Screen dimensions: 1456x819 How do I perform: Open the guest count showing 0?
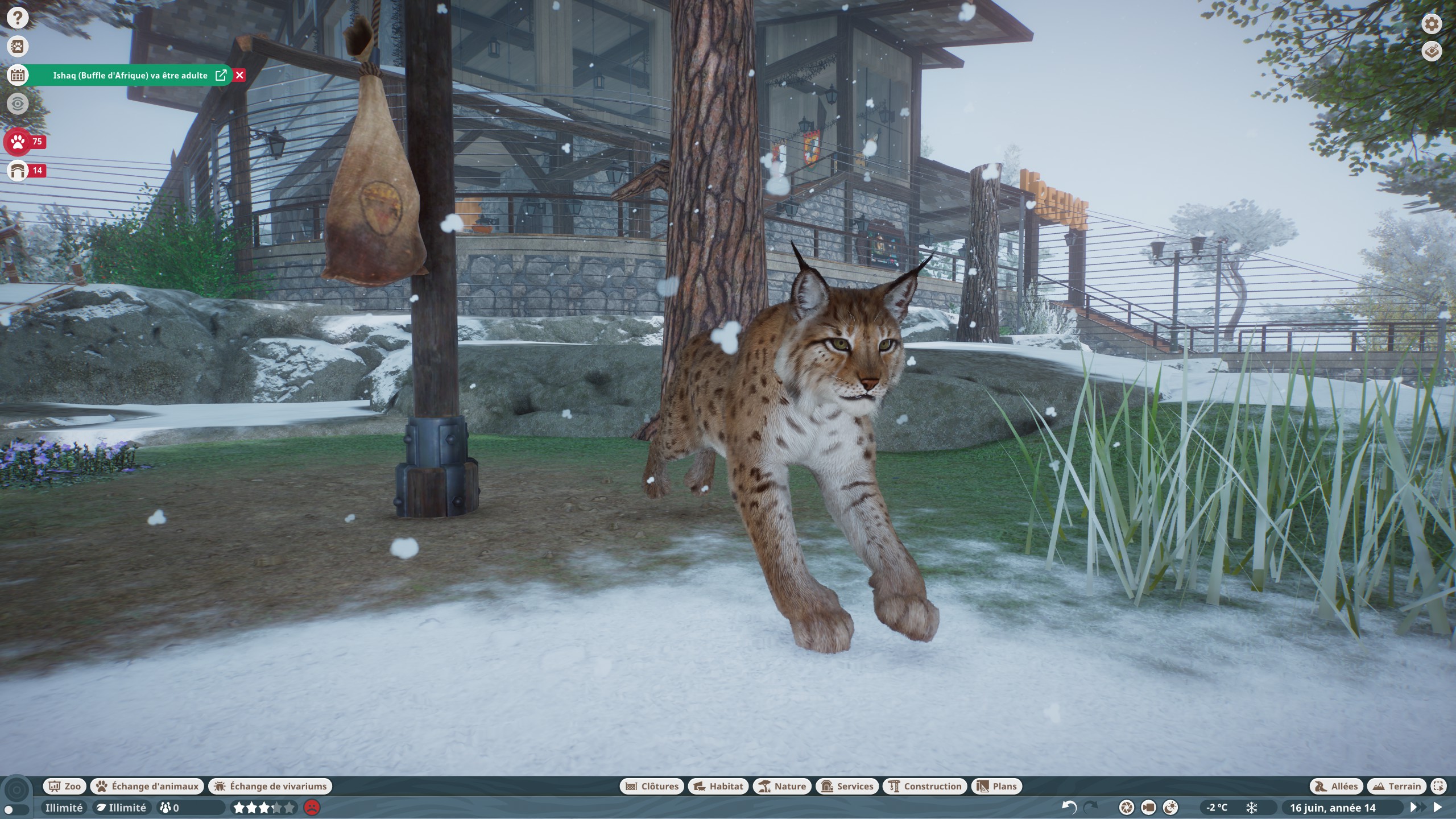coord(190,808)
